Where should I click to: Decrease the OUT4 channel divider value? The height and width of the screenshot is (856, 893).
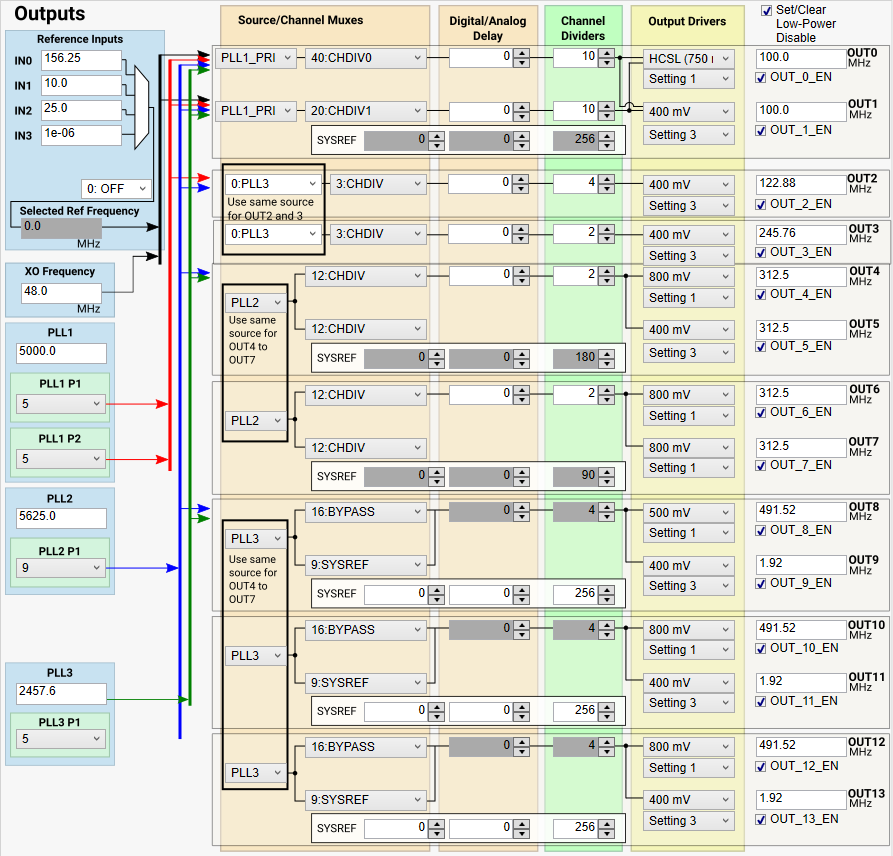pos(606,281)
